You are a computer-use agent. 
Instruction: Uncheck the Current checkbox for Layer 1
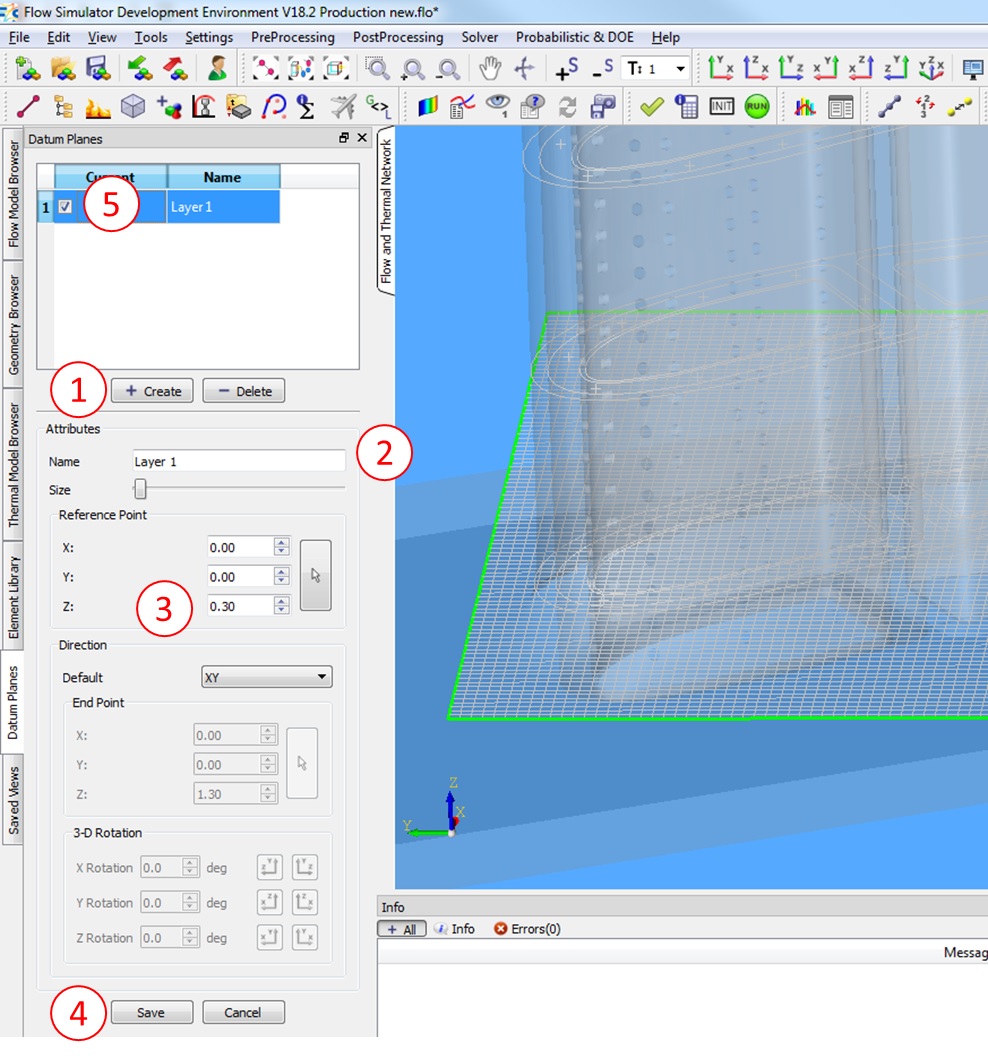pyautogui.click(x=65, y=207)
